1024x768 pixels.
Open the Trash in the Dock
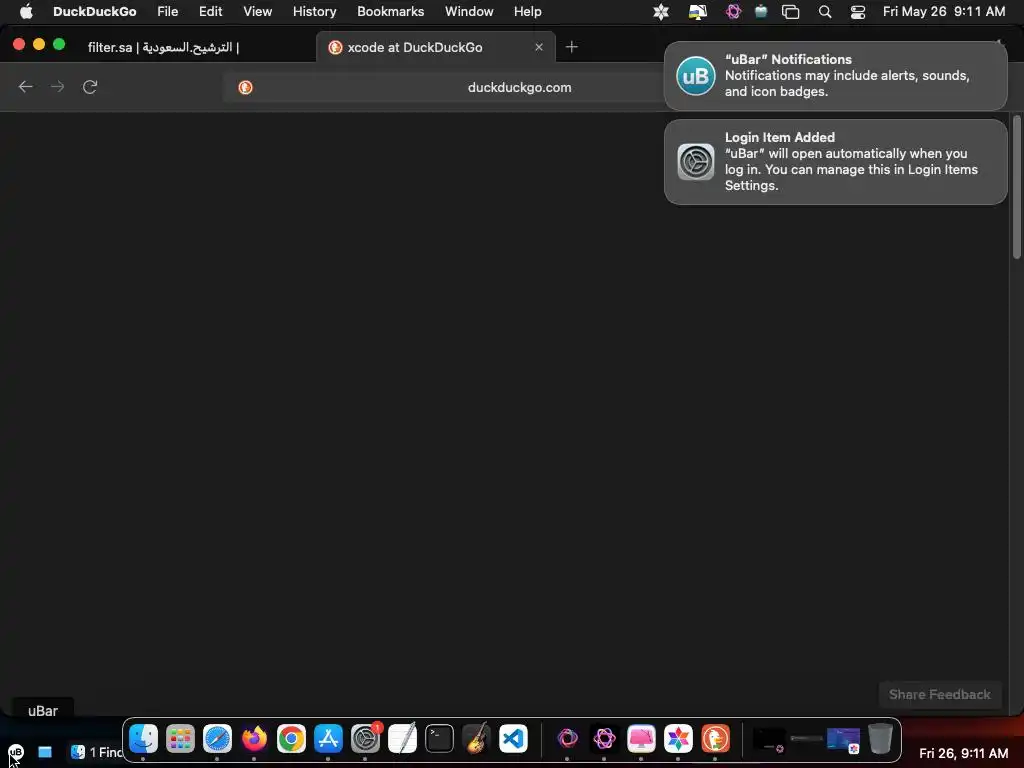pyautogui.click(x=880, y=739)
